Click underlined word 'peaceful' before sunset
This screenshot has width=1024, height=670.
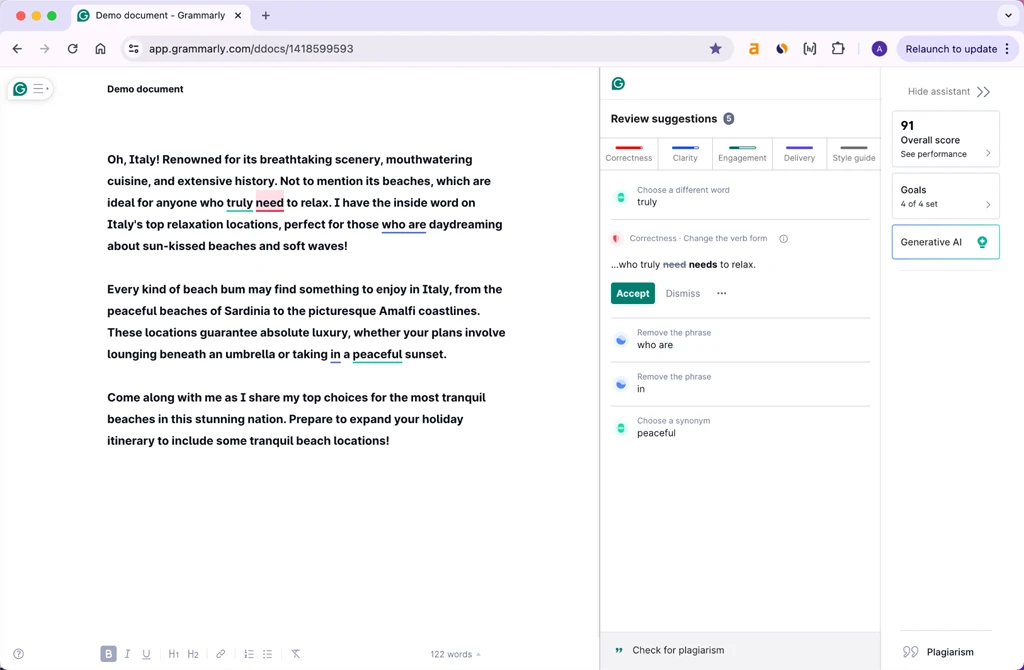coord(377,354)
